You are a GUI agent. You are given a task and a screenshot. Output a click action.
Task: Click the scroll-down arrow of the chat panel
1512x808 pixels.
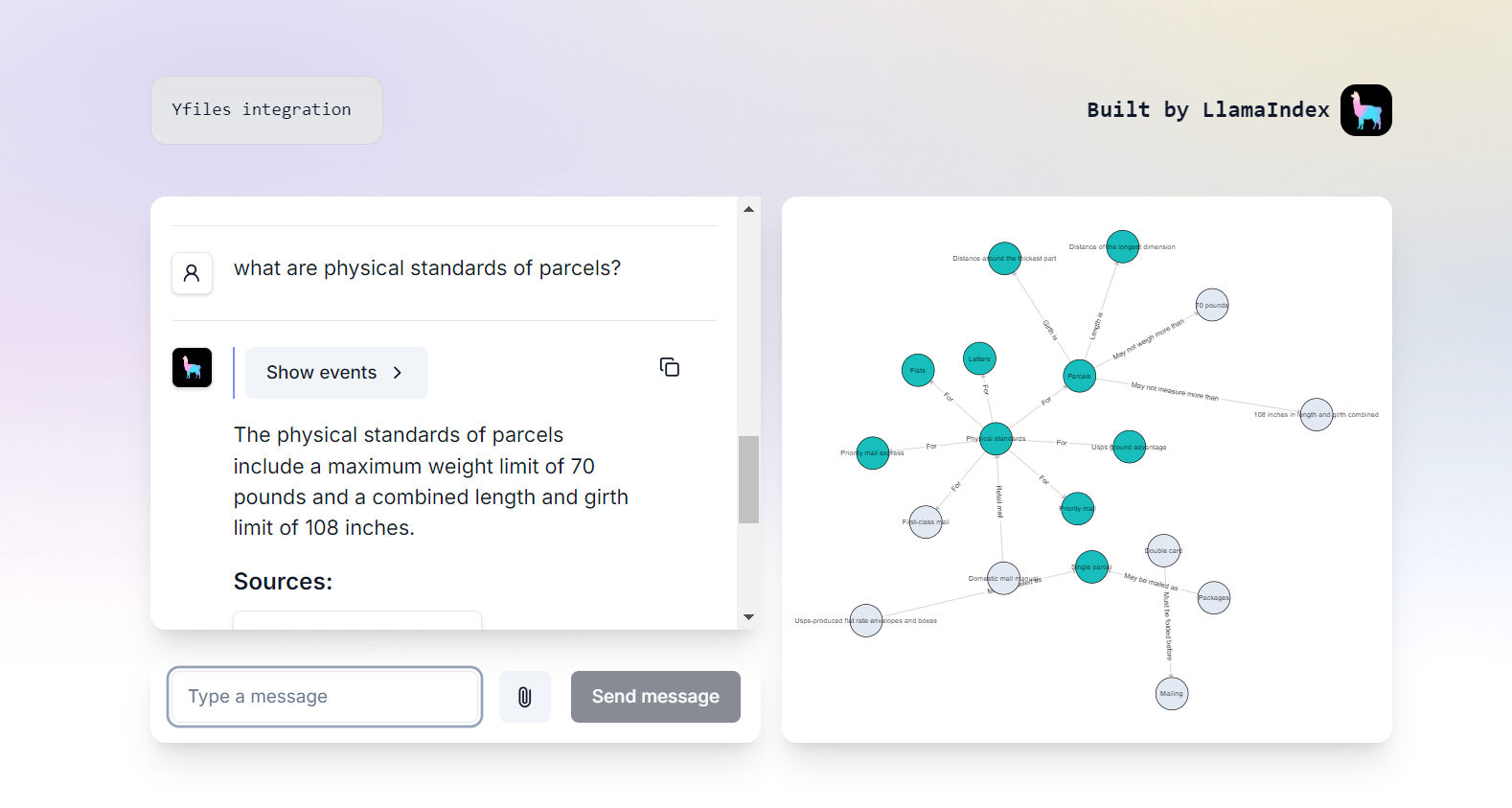coord(748,617)
